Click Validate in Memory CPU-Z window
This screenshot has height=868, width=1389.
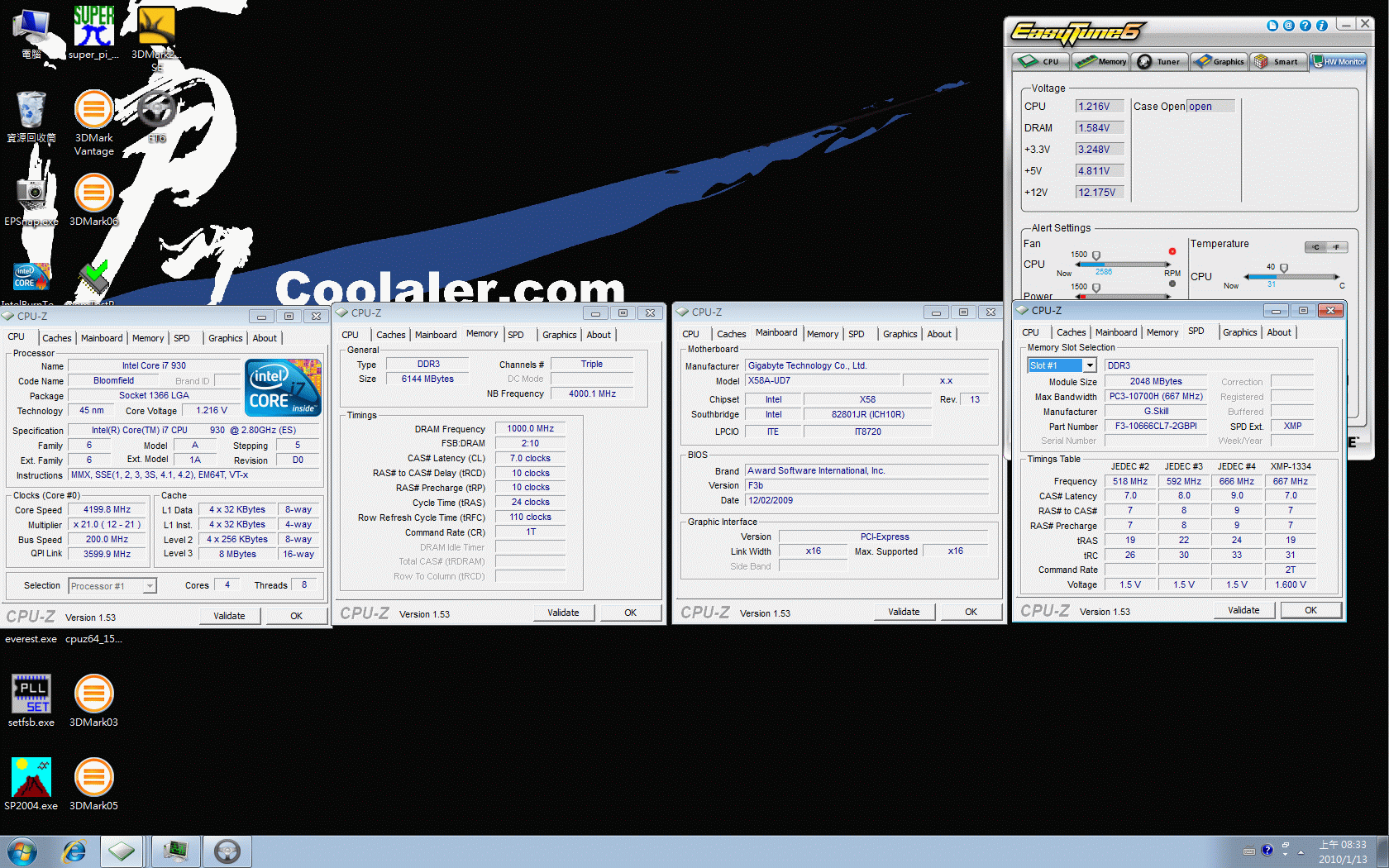click(x=563, y=613)
